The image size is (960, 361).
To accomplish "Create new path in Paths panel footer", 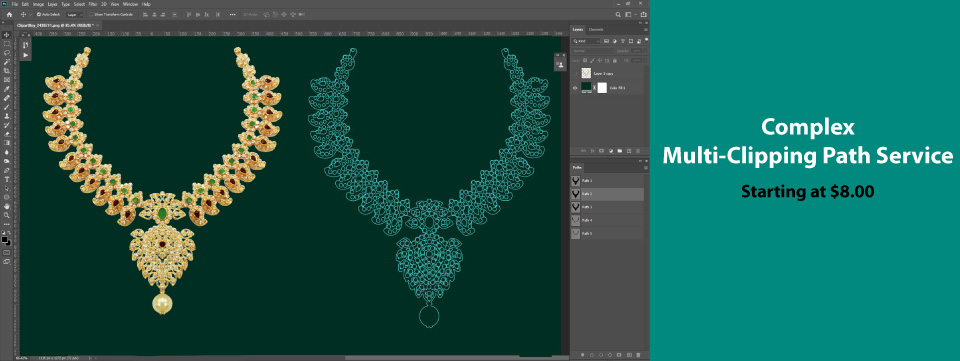I will click(x=628, y=354).
